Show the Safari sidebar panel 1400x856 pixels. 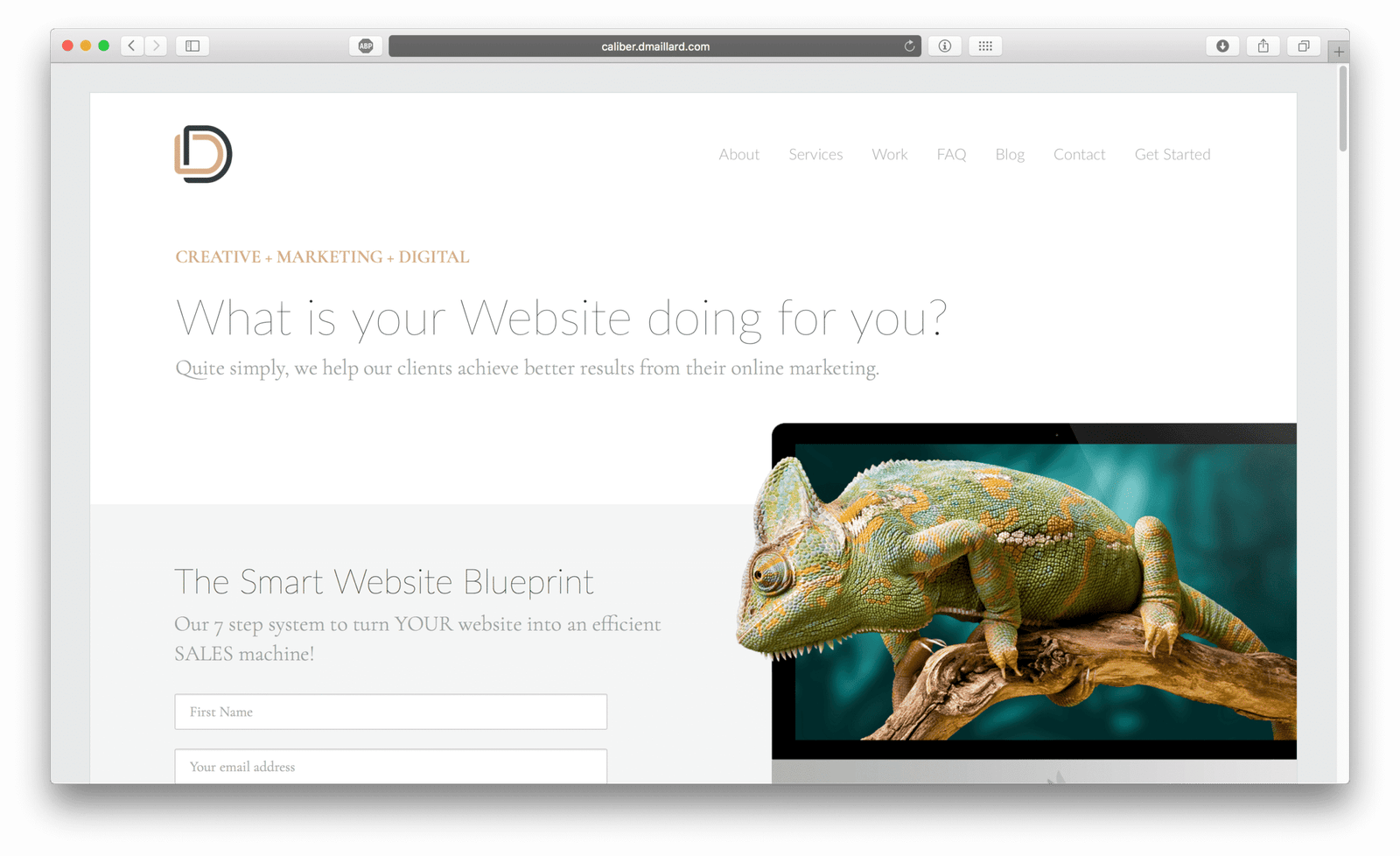(x=192, y=46)
